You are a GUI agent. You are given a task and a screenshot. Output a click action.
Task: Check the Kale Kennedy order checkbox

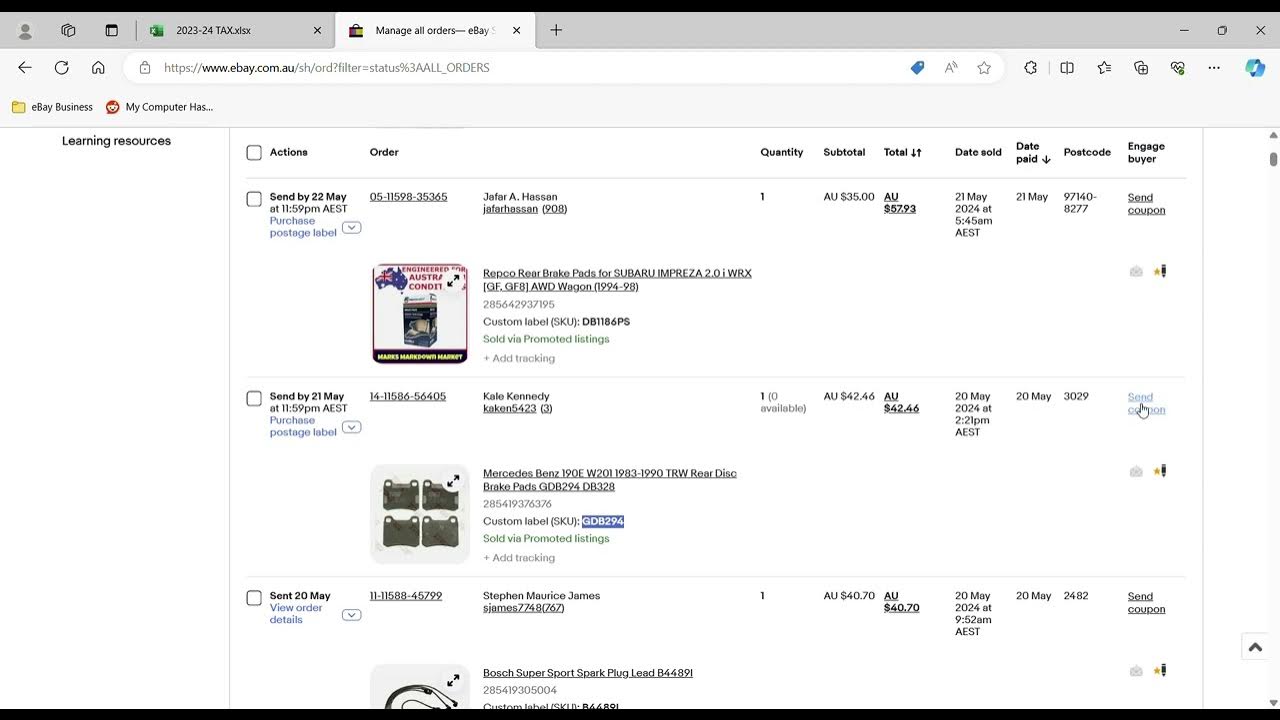(x=254, y=399)
